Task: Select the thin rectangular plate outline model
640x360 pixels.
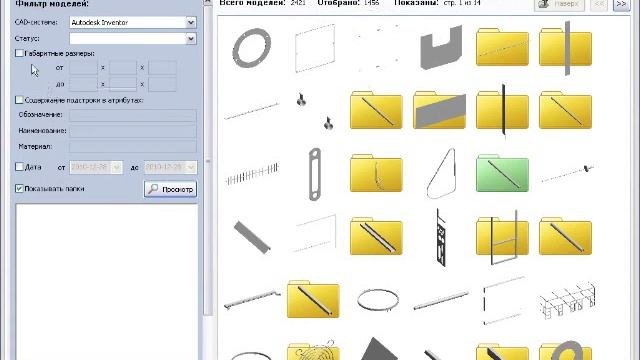Action: (x=315, y=48)
